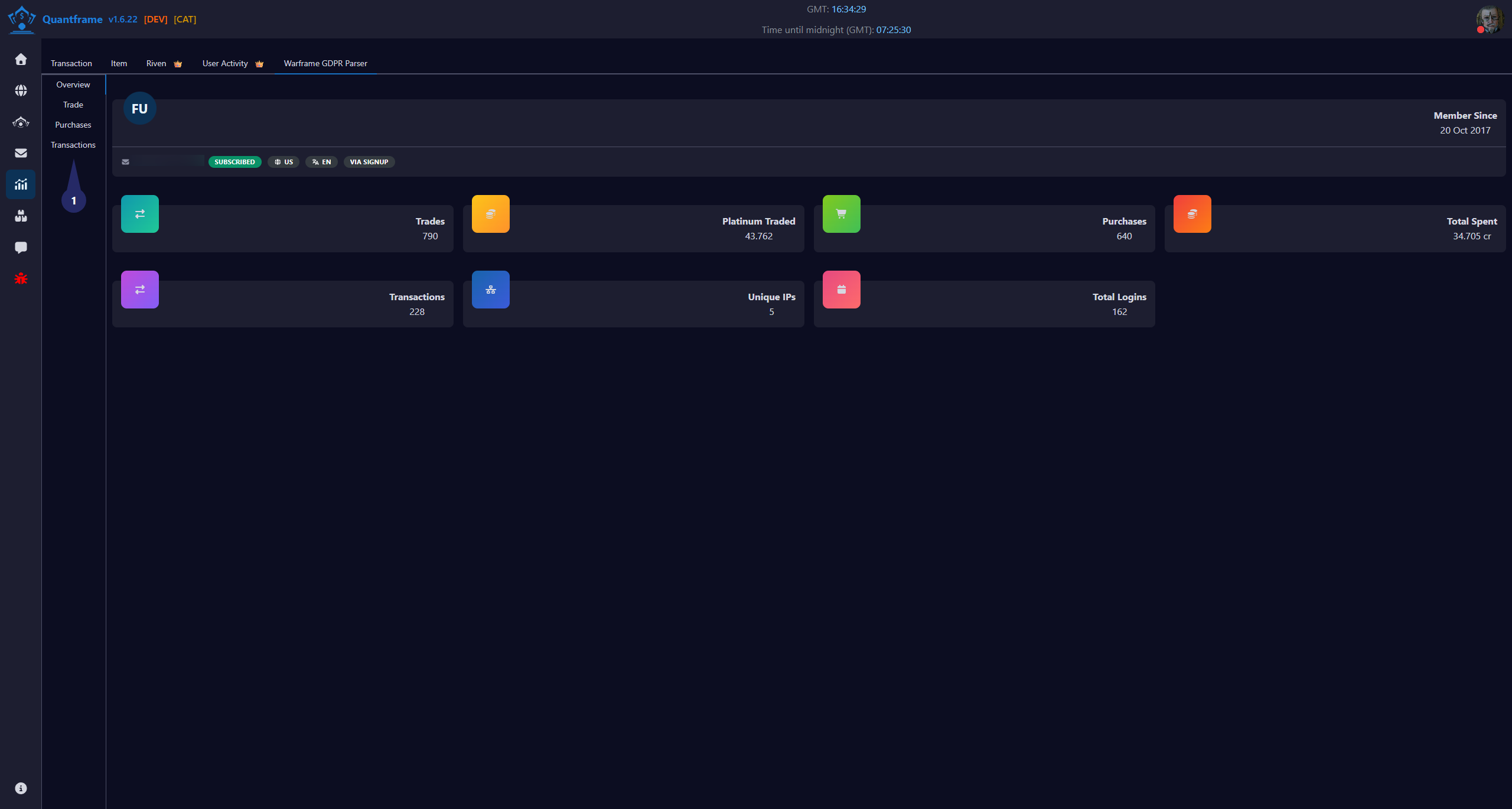Click the globe icon in sidebar

pos(21,90)
